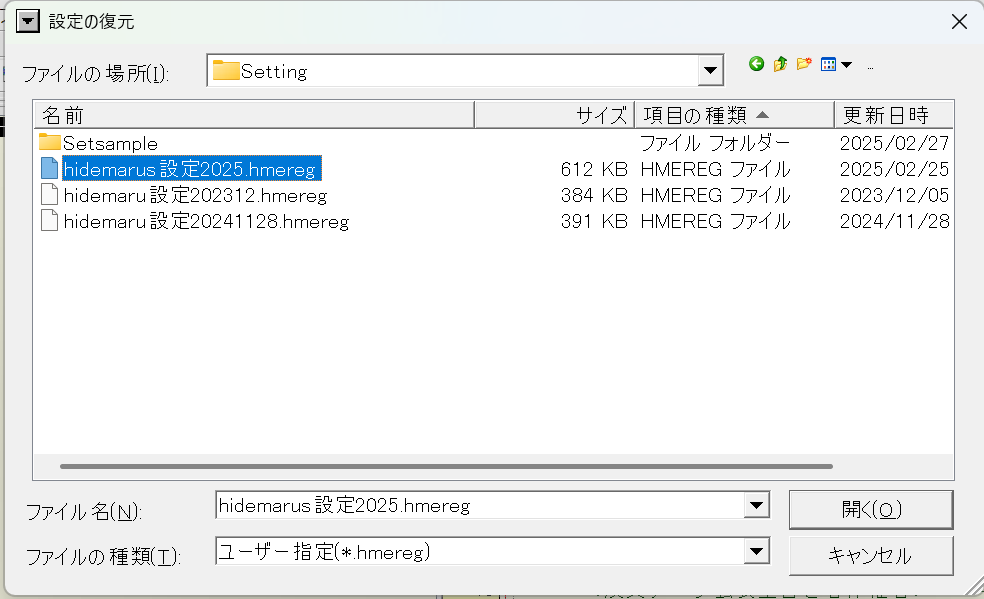Create a new folder

pos(804,64)
